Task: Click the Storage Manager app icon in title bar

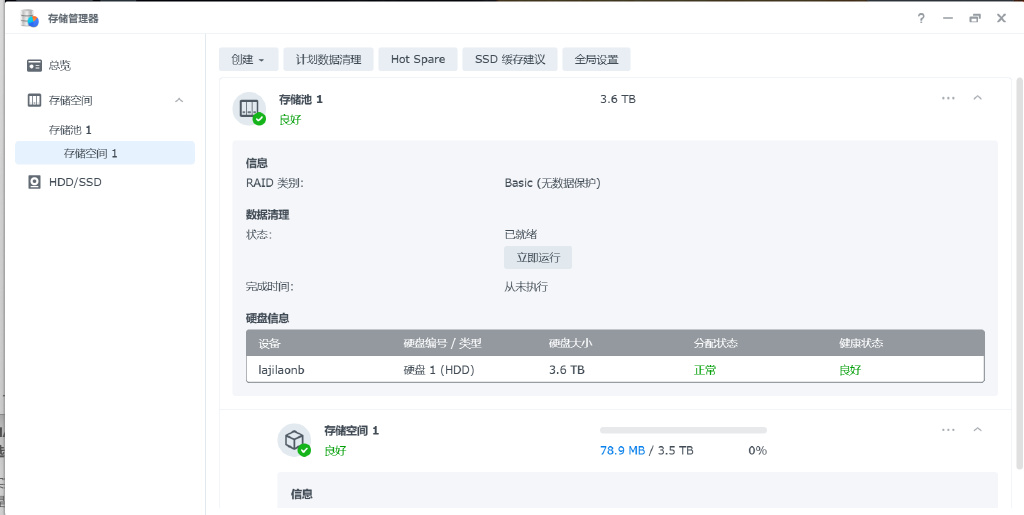Action: tap(29, 18)
